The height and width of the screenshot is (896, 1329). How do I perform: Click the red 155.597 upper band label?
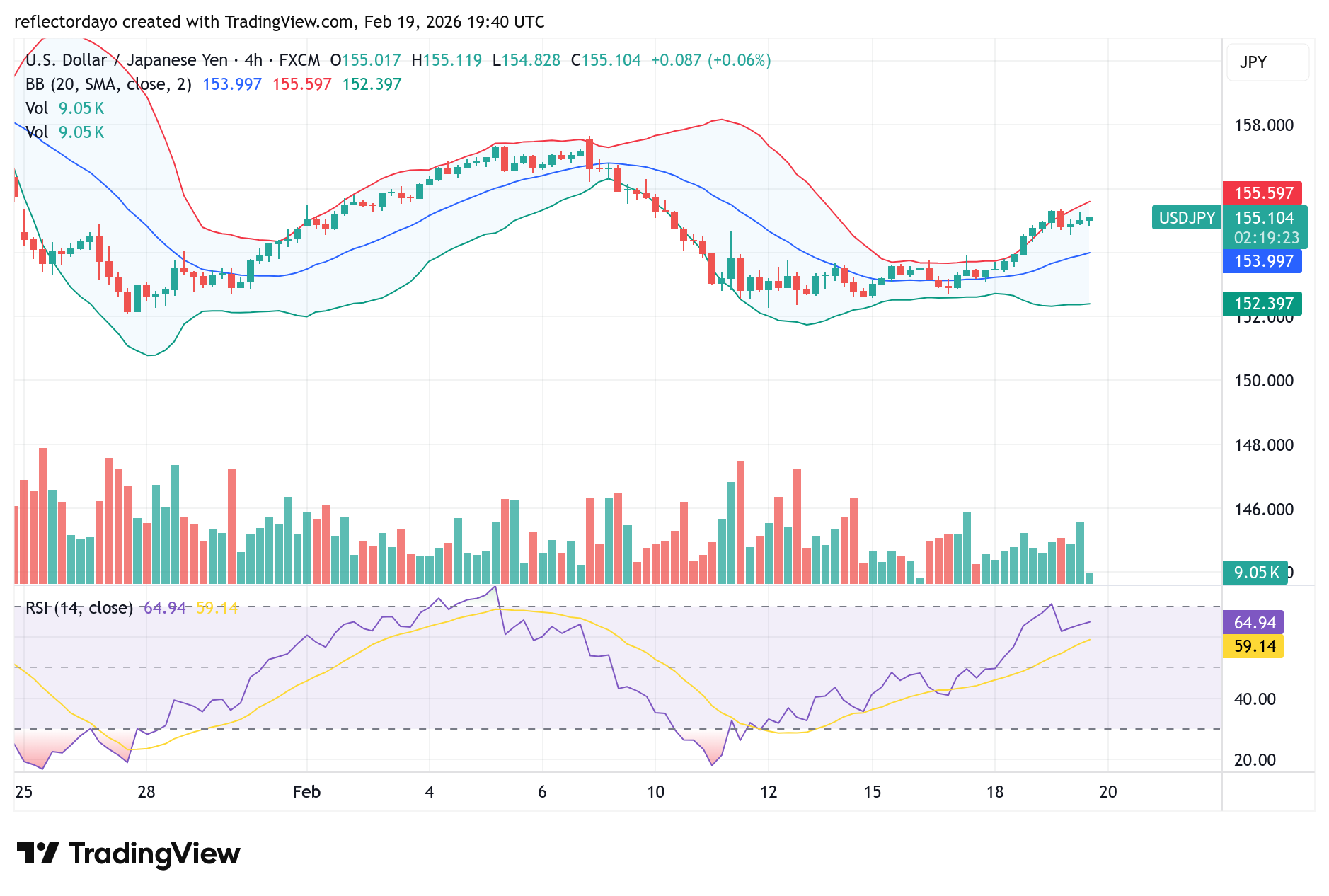pos(1264,193)
